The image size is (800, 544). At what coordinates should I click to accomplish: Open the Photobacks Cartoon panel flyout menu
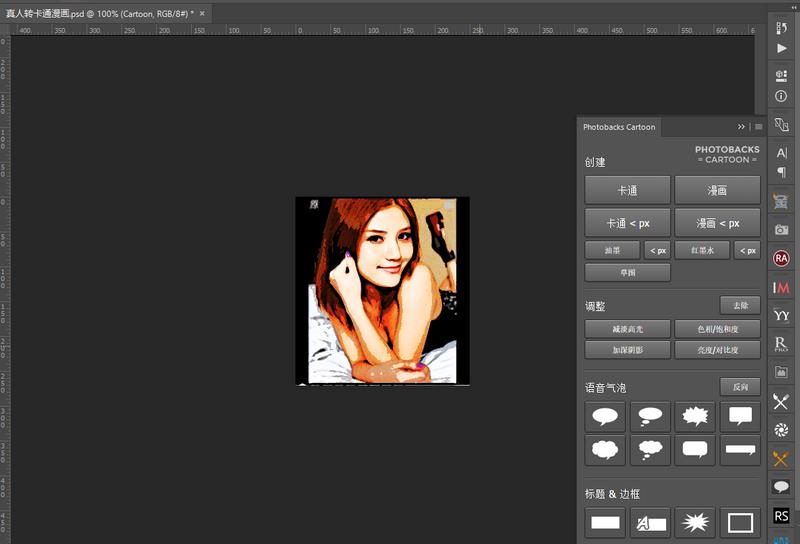click(x=758, y=127)
